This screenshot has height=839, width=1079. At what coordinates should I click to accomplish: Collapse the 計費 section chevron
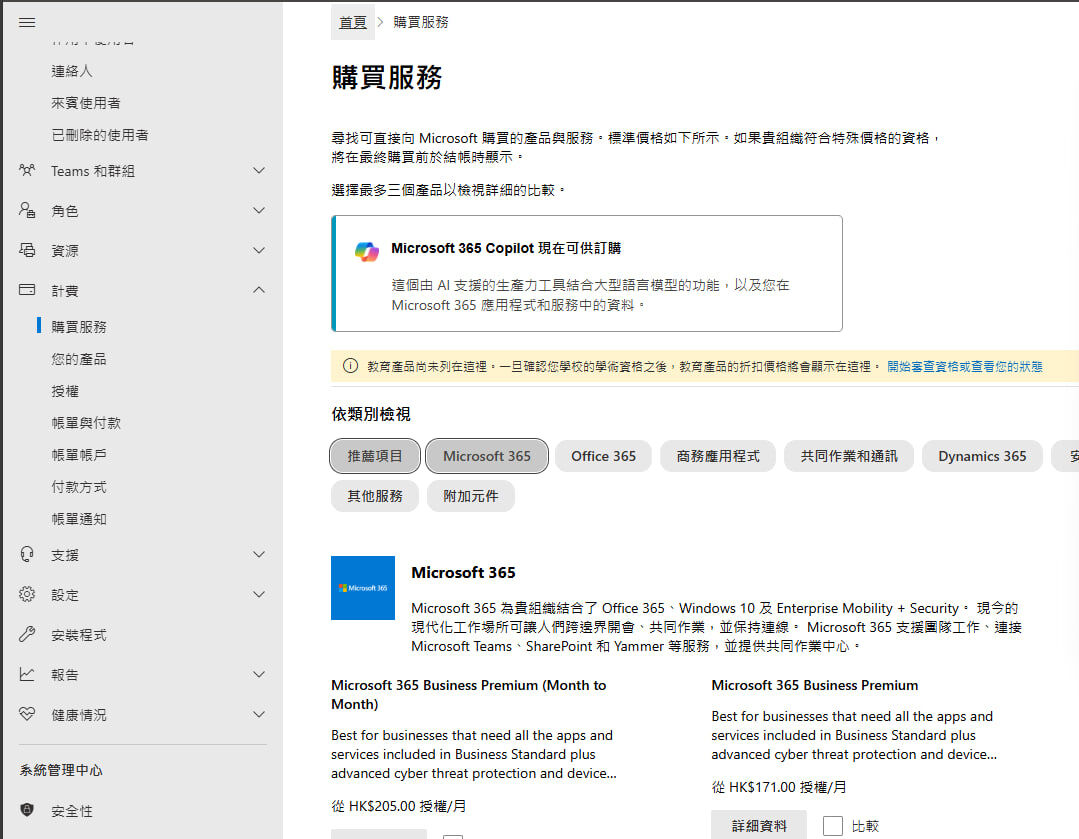(x=259, y=290)
